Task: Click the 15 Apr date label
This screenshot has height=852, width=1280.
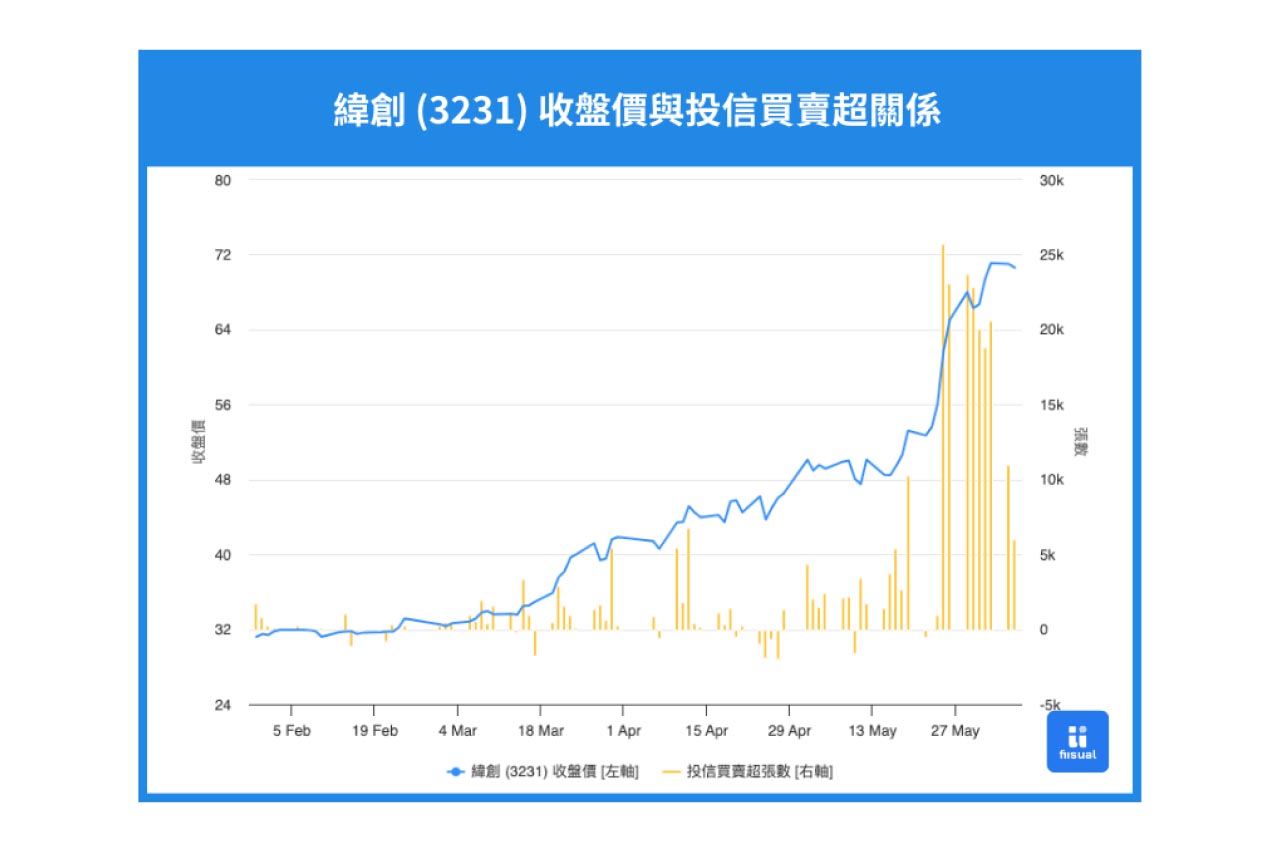Action: pyautogui.click(x=706, y=731)
